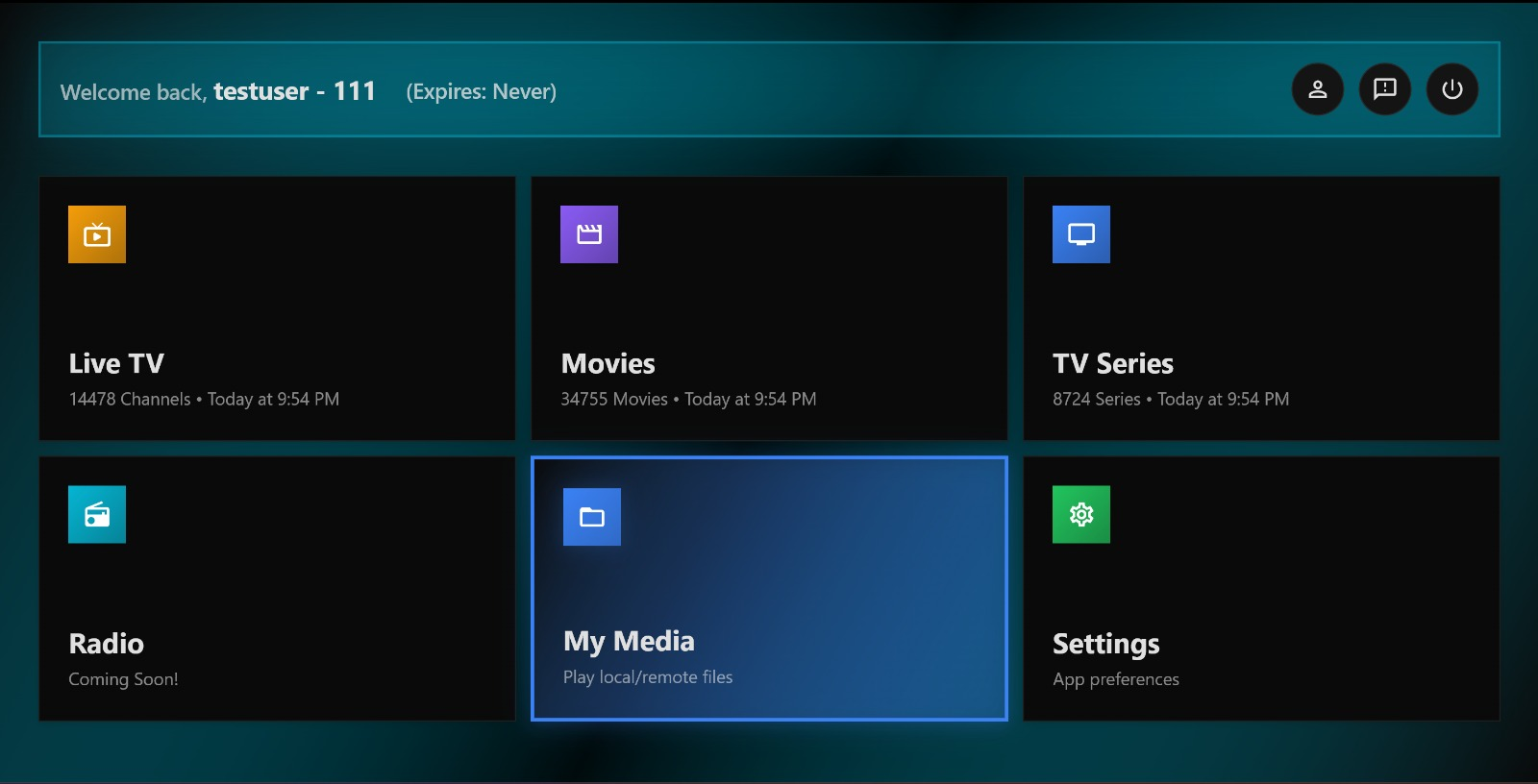Click the testuser welcome name
This screenshot has height=784, width=1538.
point(260,91)
